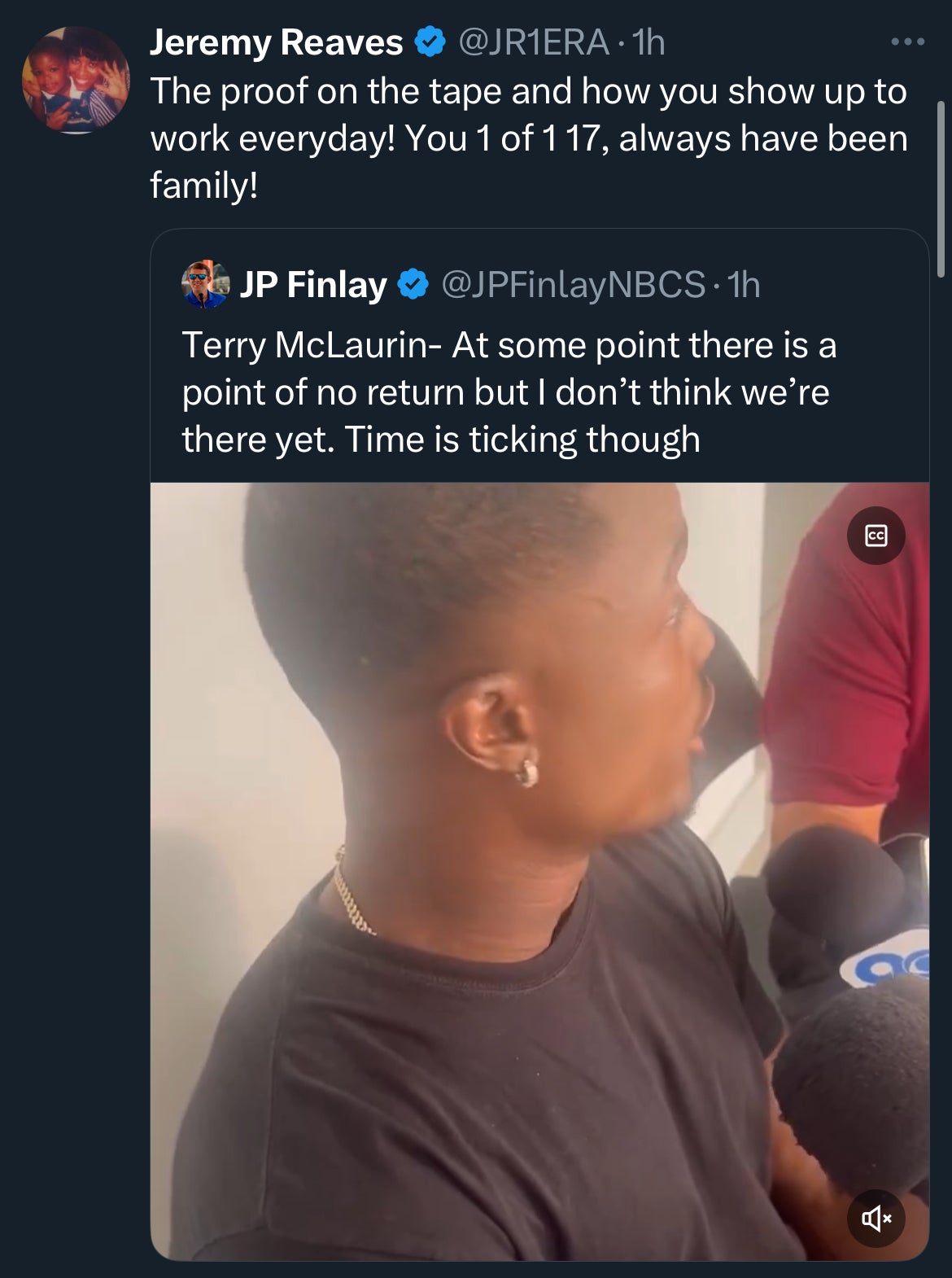Open the JP Finlay display name

pyautogui.click(x=313, y=285)
